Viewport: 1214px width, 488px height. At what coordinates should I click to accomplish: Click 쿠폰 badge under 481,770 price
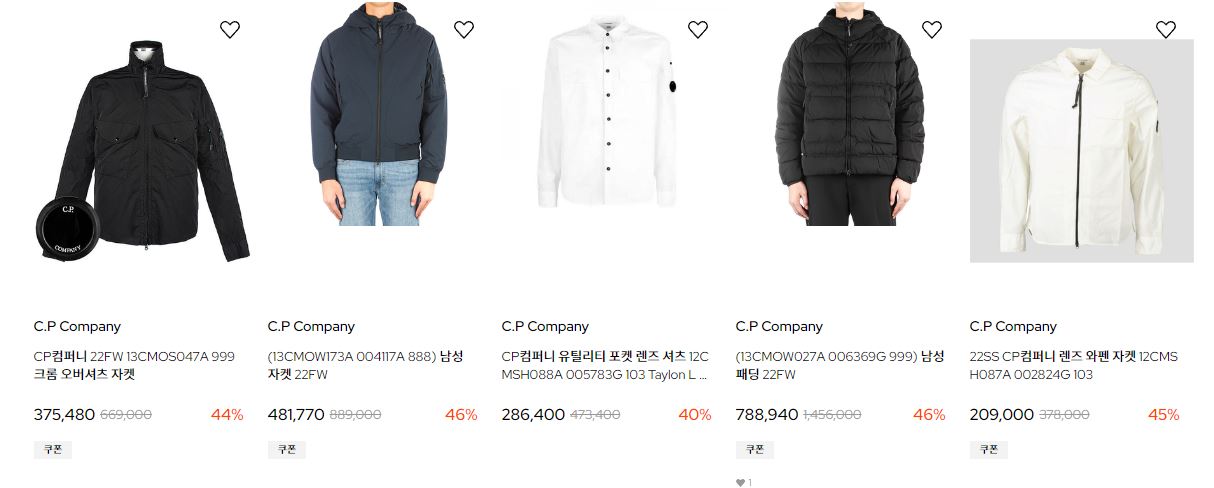tap(287, 450)
